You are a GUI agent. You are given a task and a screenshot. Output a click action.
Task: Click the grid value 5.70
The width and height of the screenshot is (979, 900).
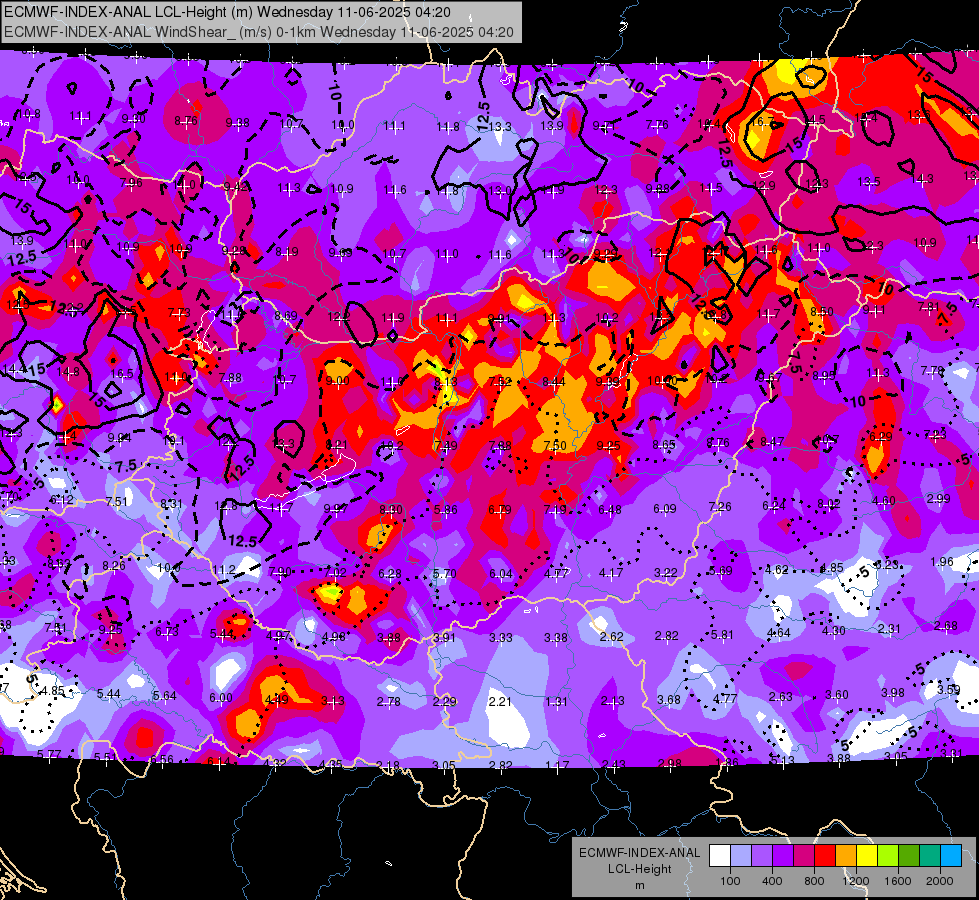coord(445,573)
